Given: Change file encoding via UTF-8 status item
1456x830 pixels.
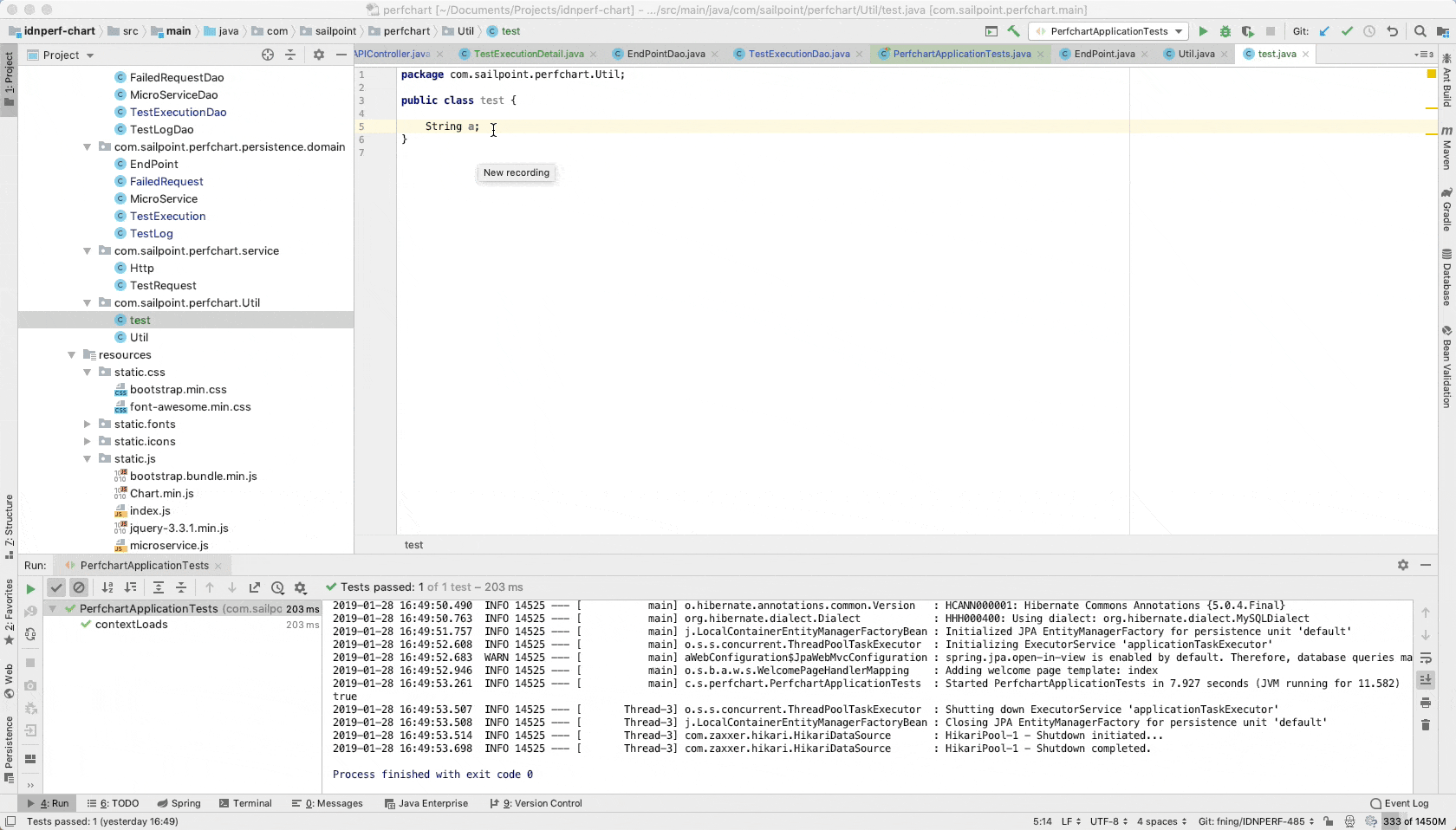Looking at the screenshot, I should [x=1108, y=821].
